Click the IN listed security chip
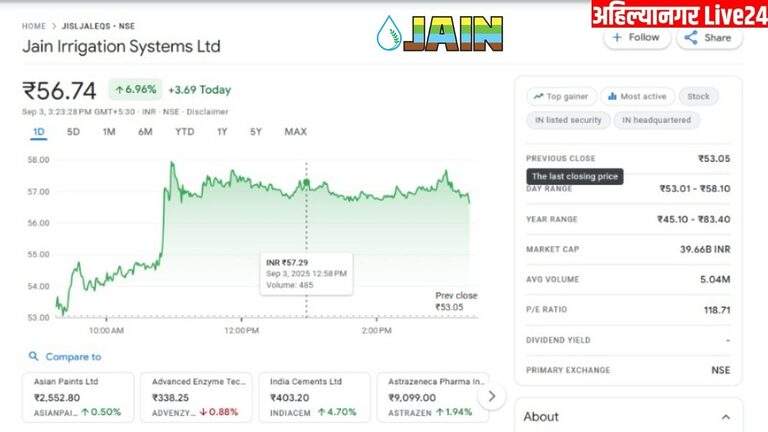This screenshot has width=768, height=432. coord(569,120)
